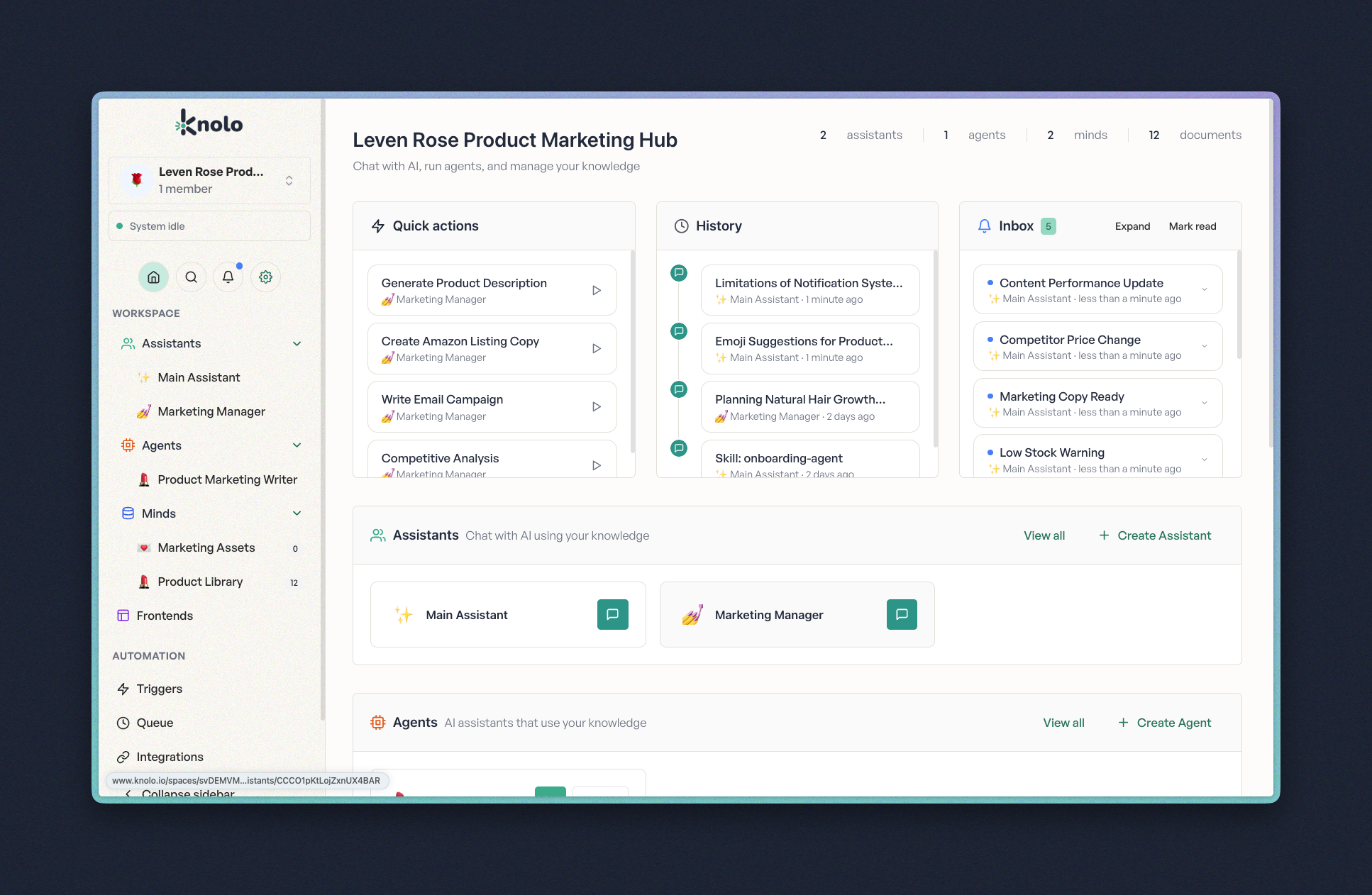This screenshot has height=895, width=1372.
Task: Open Planning Natural Hair Growth... history entry
Action: point(810,406)
